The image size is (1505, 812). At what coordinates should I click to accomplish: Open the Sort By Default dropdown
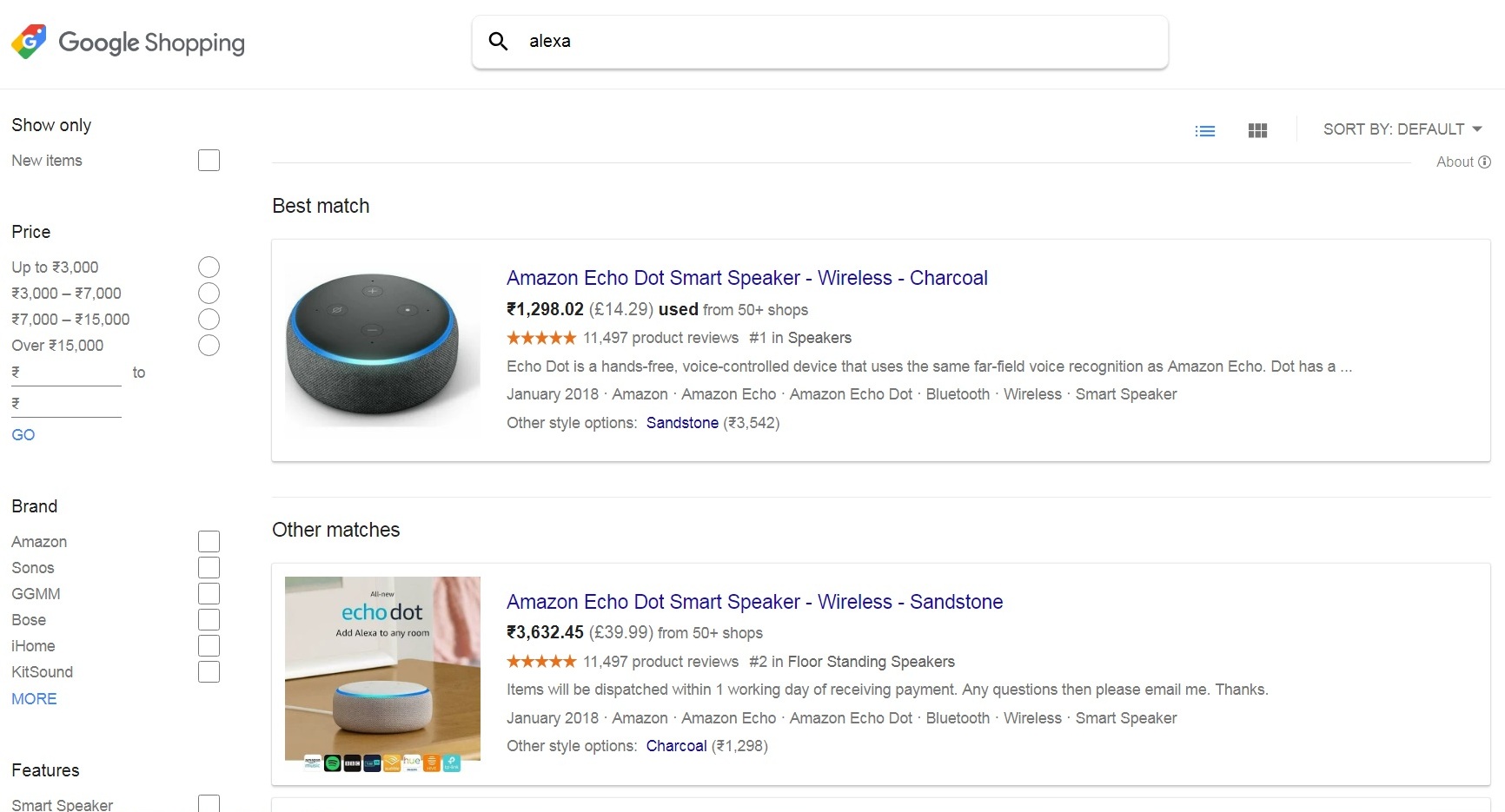click(1402, 129)
